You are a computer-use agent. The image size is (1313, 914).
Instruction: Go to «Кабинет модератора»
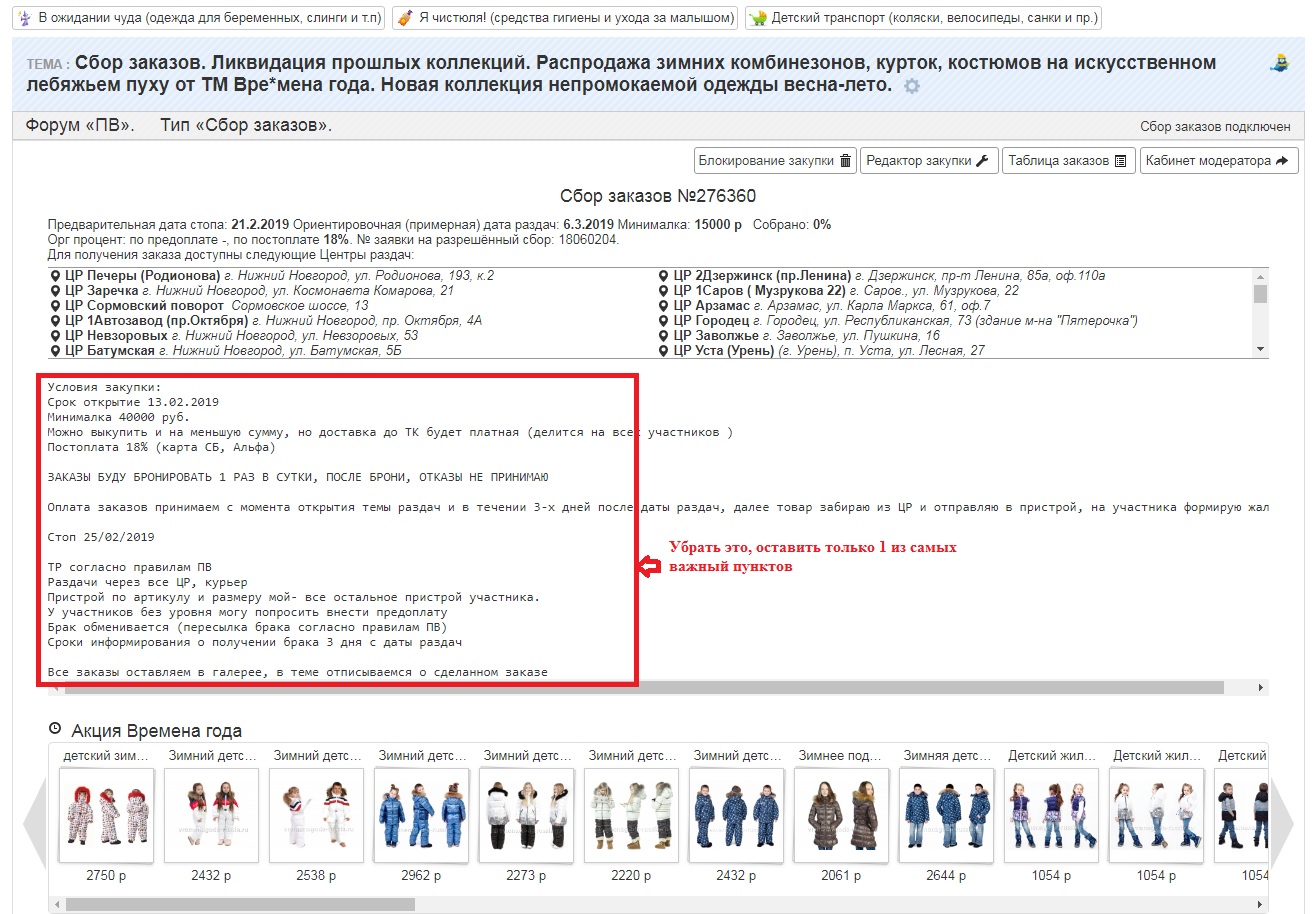tap(1219, 161)
